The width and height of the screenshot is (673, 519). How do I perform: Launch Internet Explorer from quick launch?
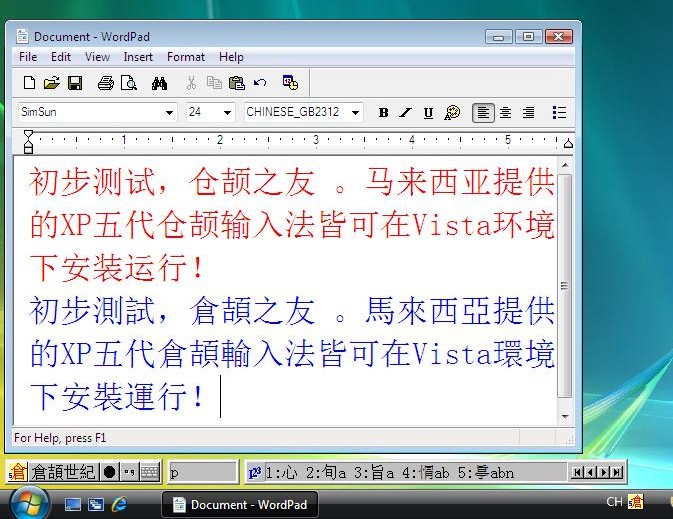(x=119, y=504)
